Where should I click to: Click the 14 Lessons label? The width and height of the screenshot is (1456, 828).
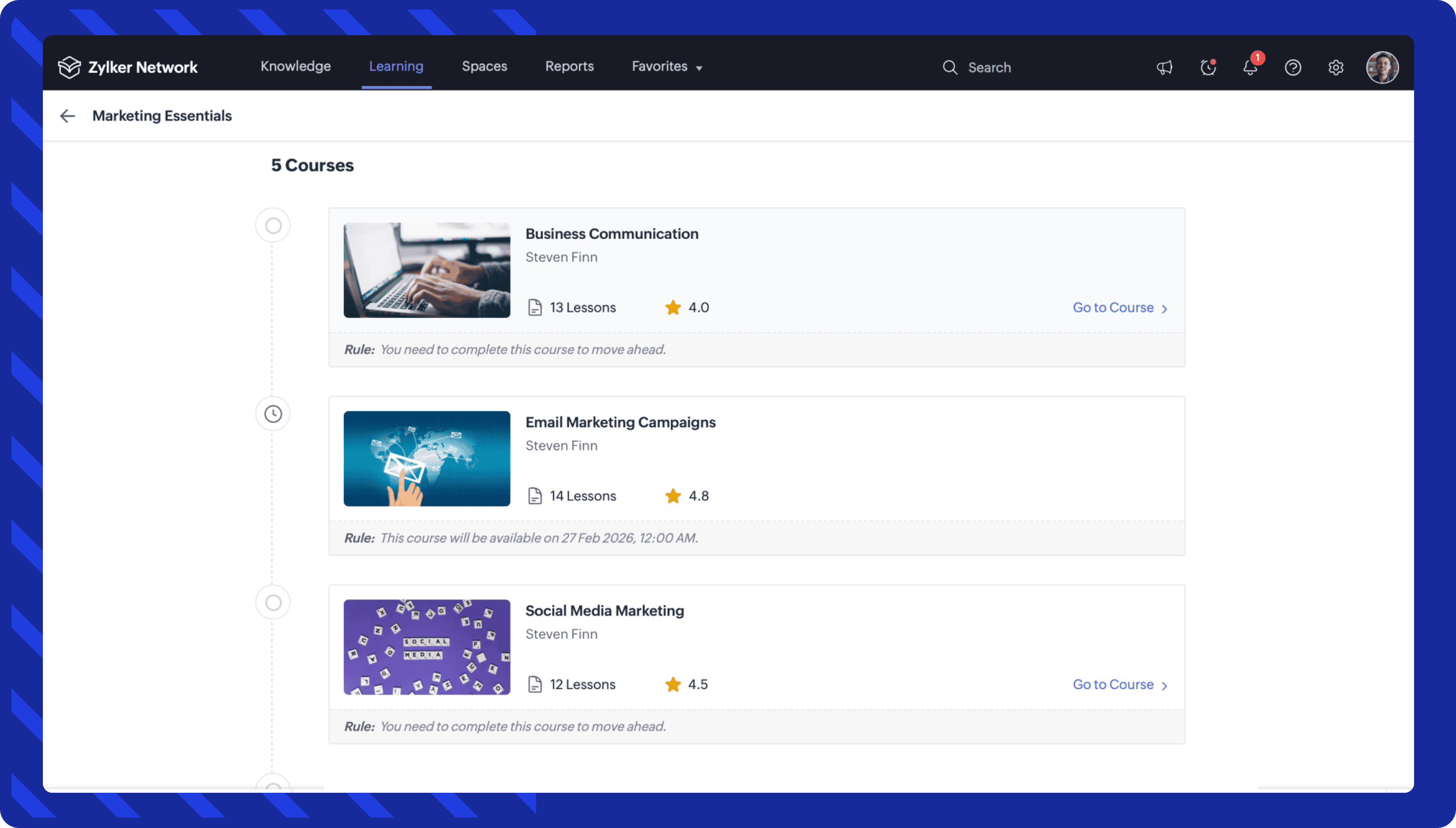click(583, 496)
